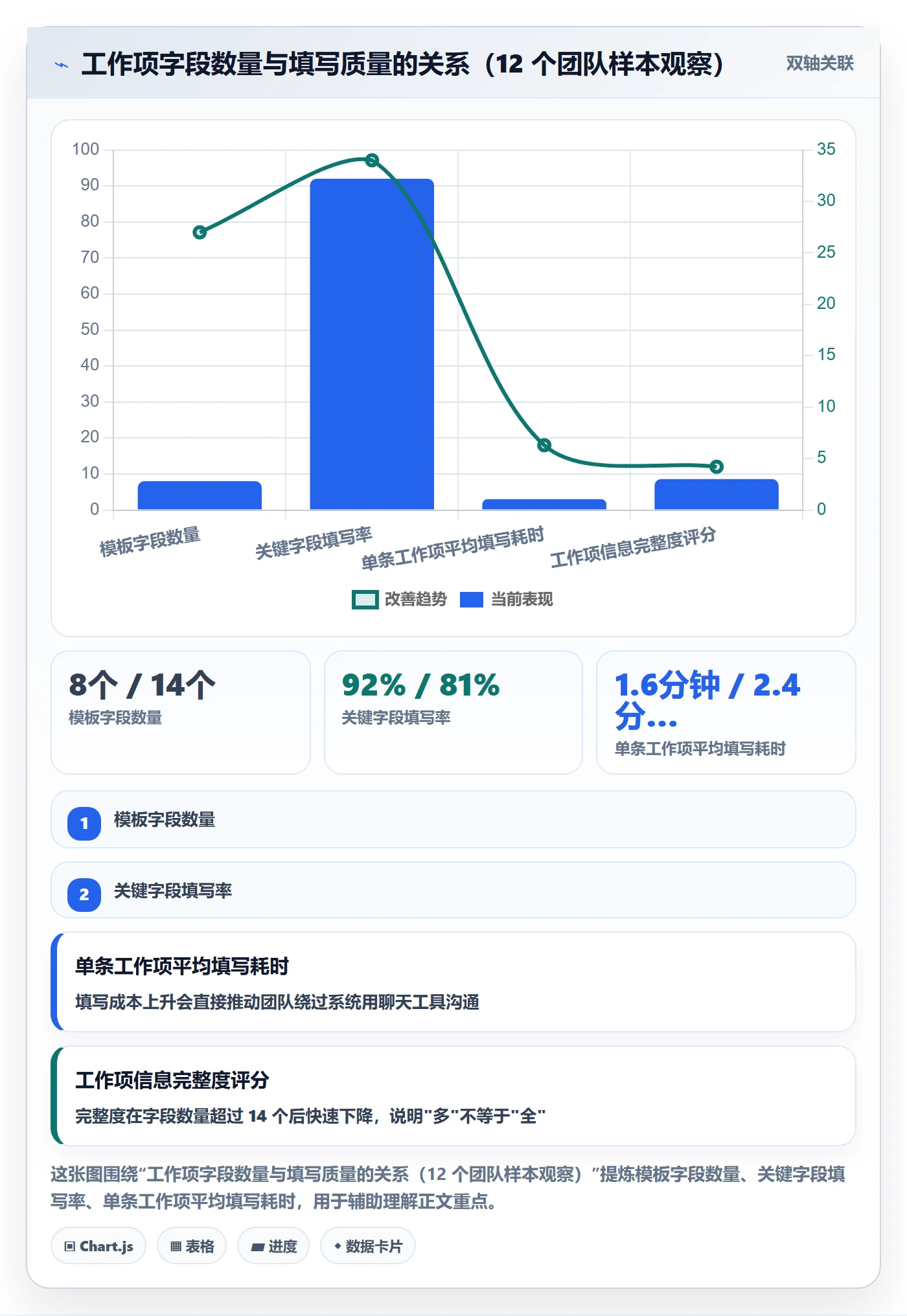Click the footer summary paragraph starting 这张图围绕
The width and height of the screenshot is (907, 1316).
point(448,1188)
